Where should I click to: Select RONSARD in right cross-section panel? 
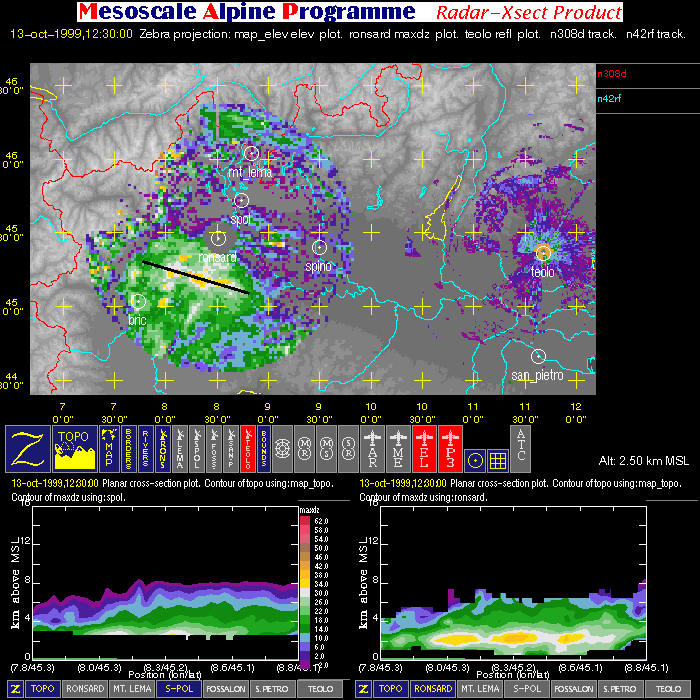(x=432, y=689)
